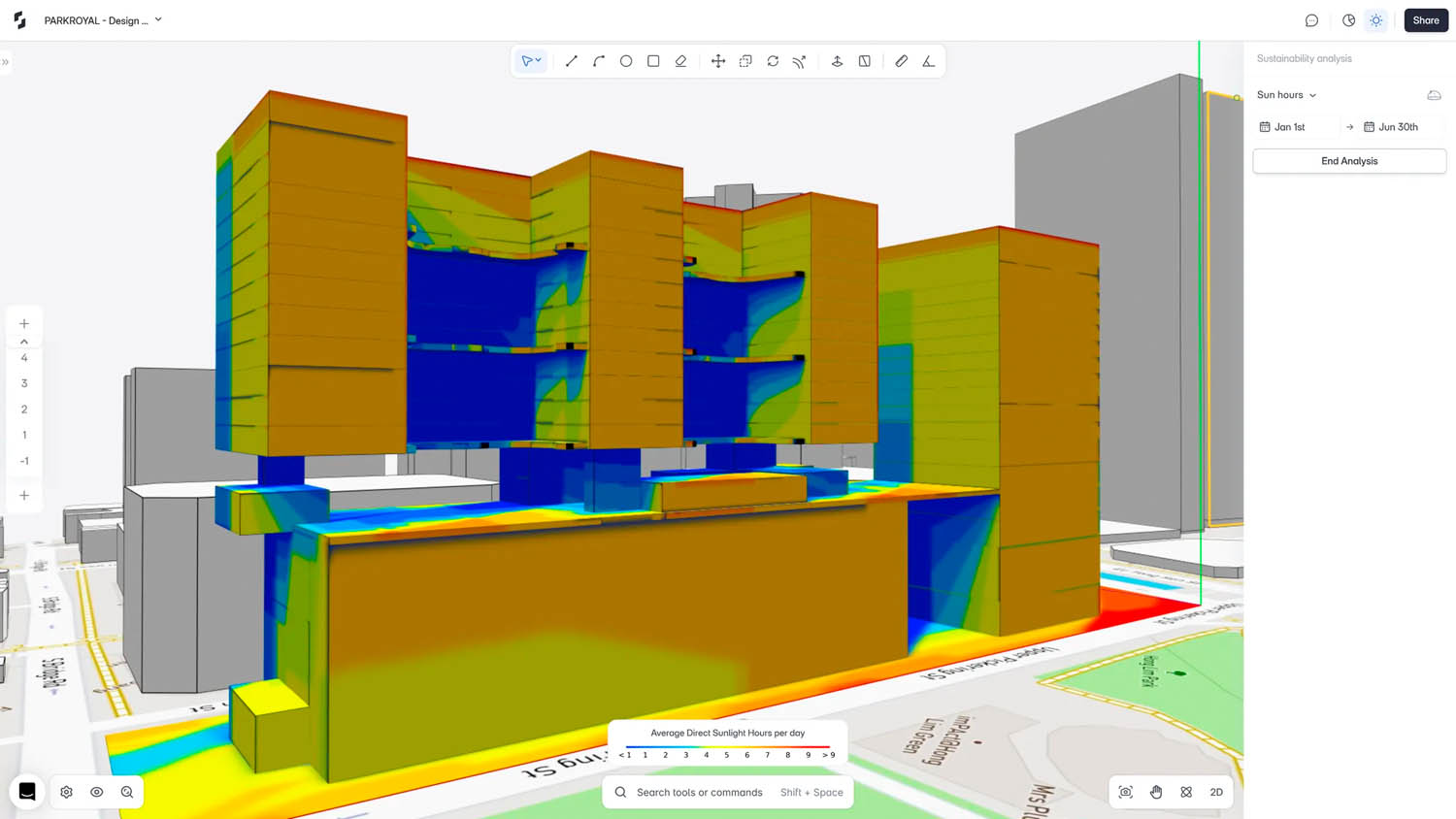Click the Search tools or commands field
Screen dimensions: 1456x819
699,792
